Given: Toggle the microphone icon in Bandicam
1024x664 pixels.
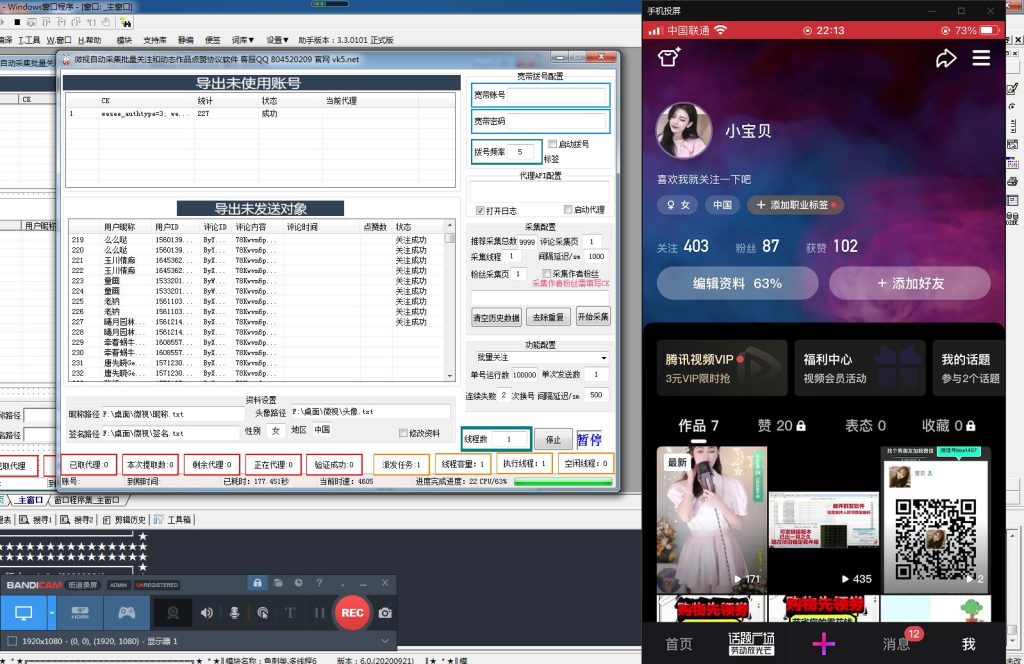Looking at the screenshot, I should click(233, 613).
